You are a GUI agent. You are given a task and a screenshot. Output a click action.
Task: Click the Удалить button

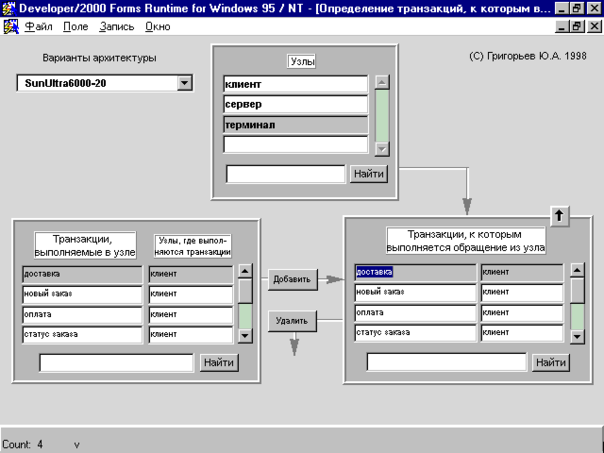coord(292,320)
